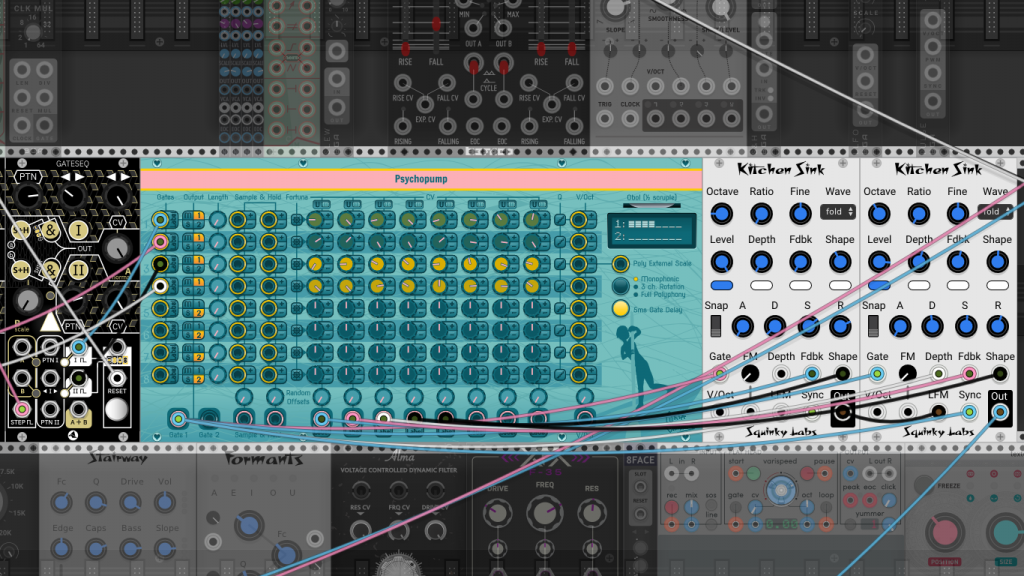This screenshot has width=1024, height=576.
Task: Click the upper S+H button on GATESEQ
Action: coord(21,230)
